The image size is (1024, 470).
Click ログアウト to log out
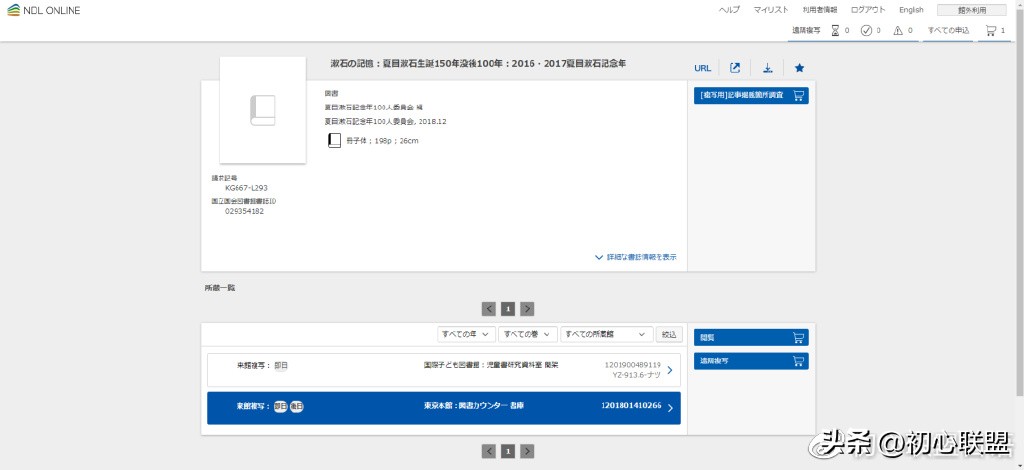(x=868, y=10)
